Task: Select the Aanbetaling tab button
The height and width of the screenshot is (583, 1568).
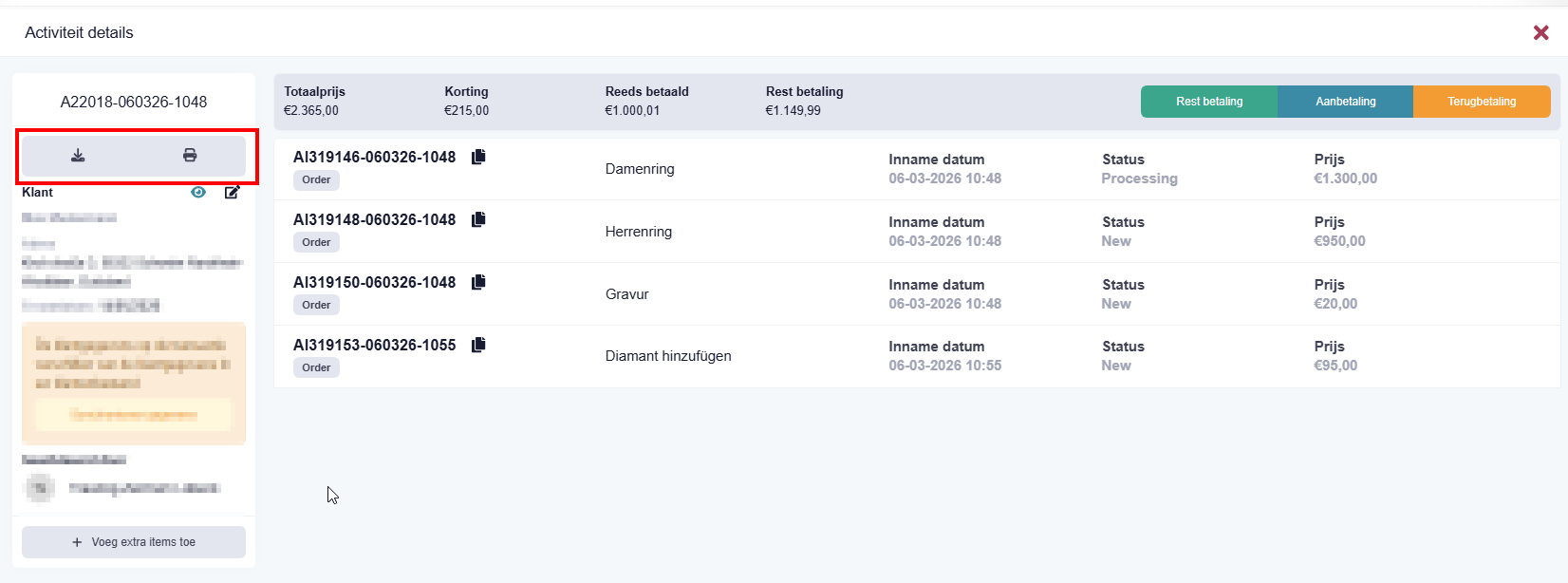Action: 1345,102
